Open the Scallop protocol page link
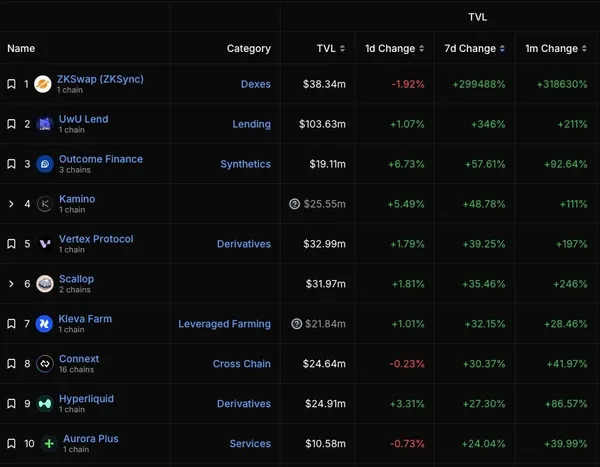 (76, 279)
